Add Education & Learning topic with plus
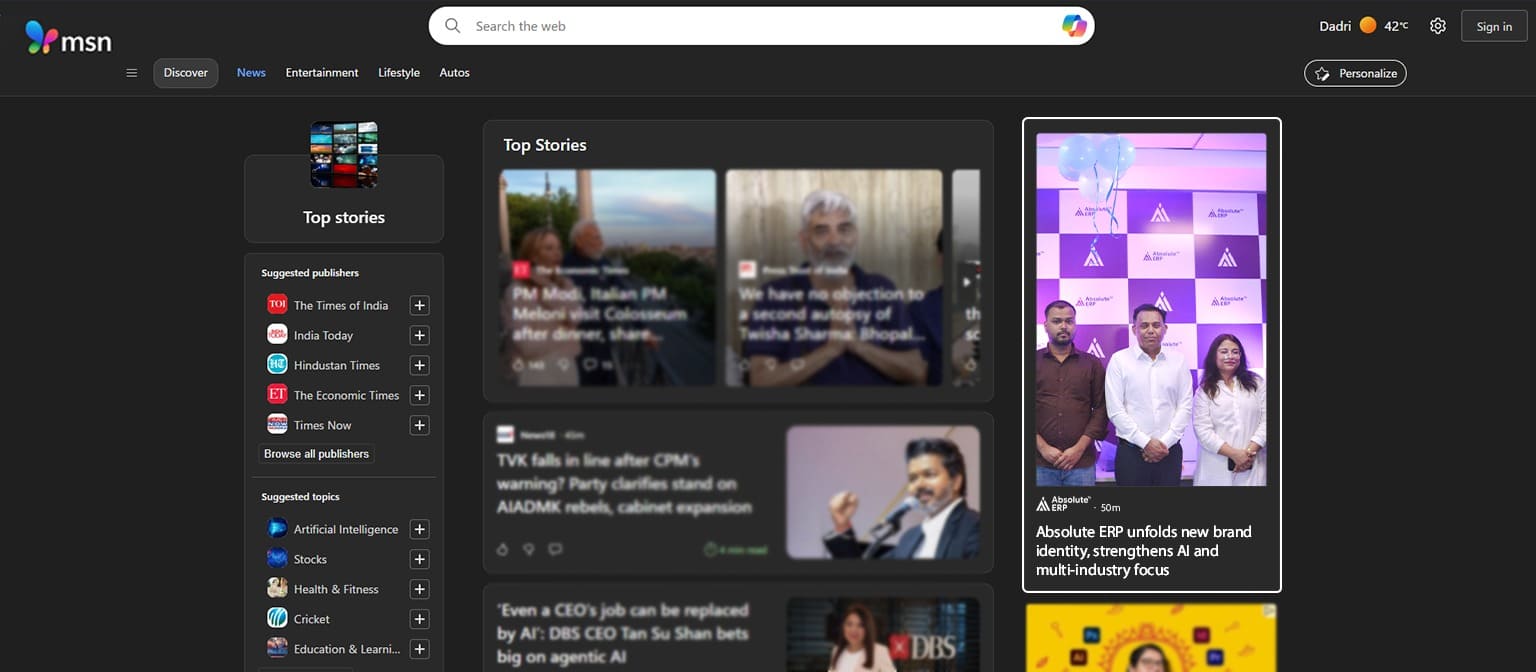 (420, 649)
